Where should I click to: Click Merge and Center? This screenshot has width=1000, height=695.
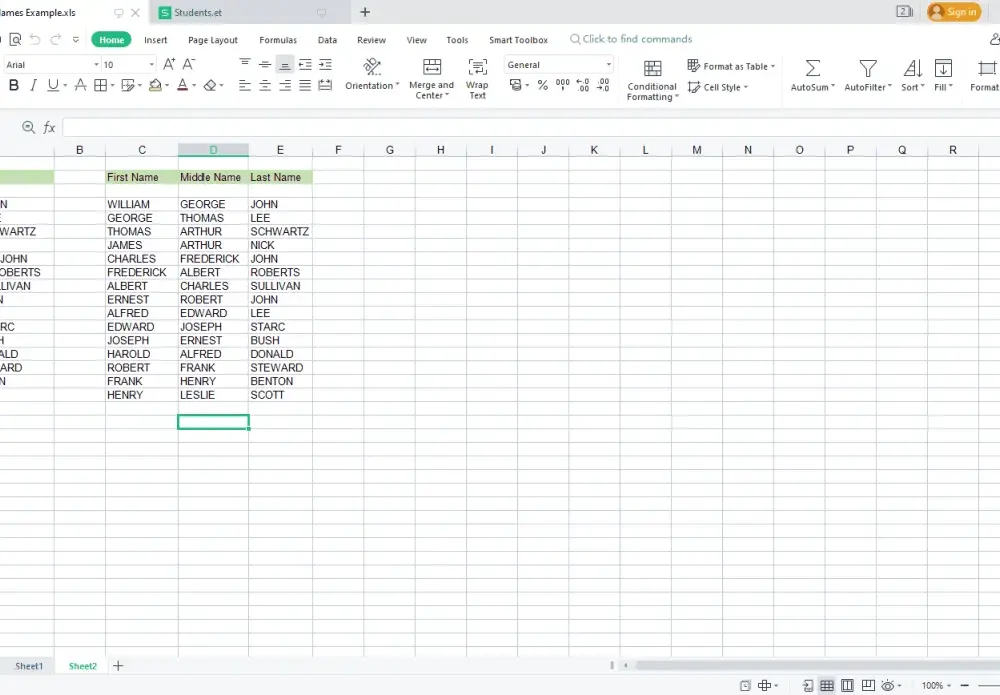[432, 78]
